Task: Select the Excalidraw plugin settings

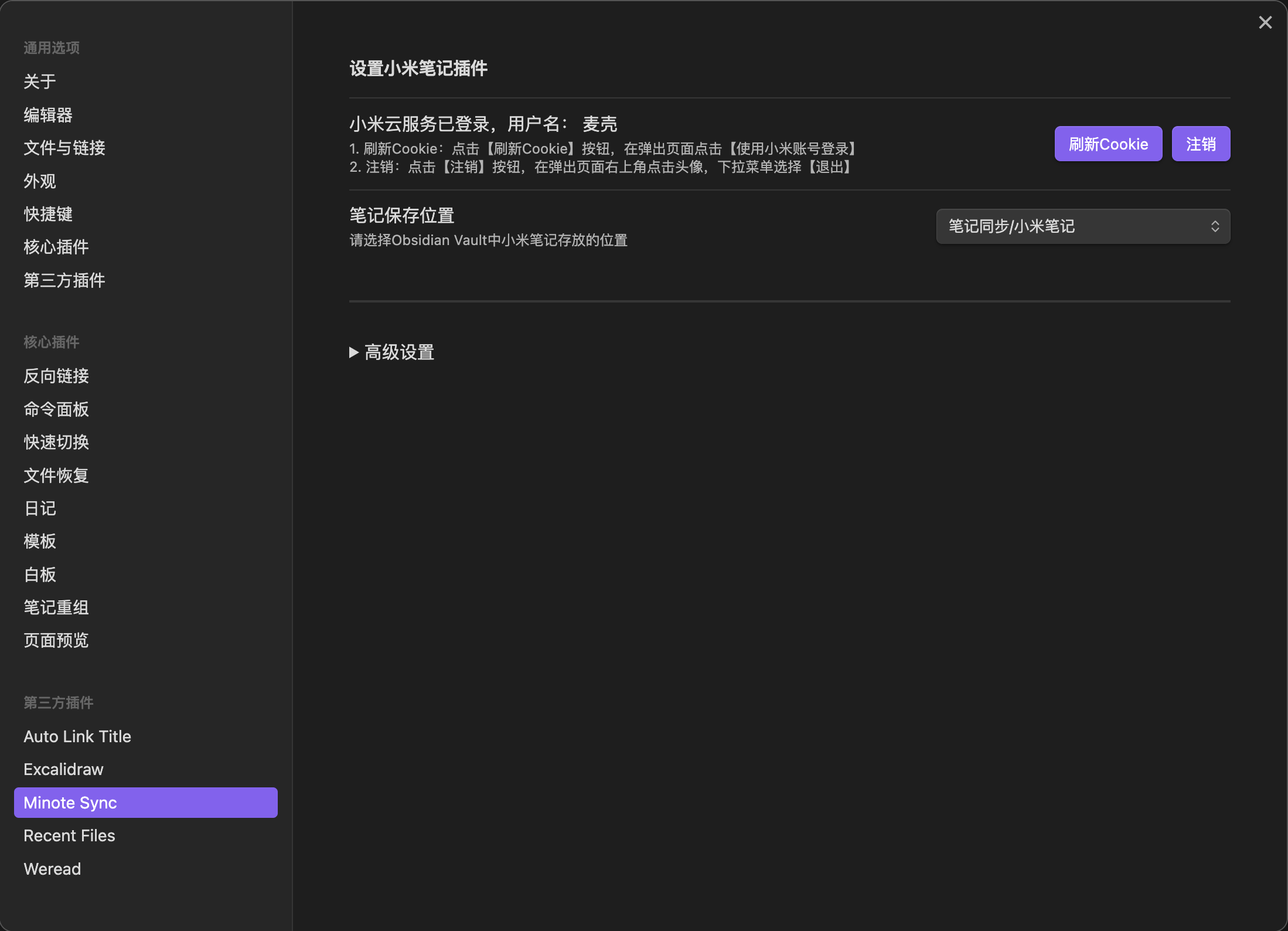Action: (x=63, y=769)
